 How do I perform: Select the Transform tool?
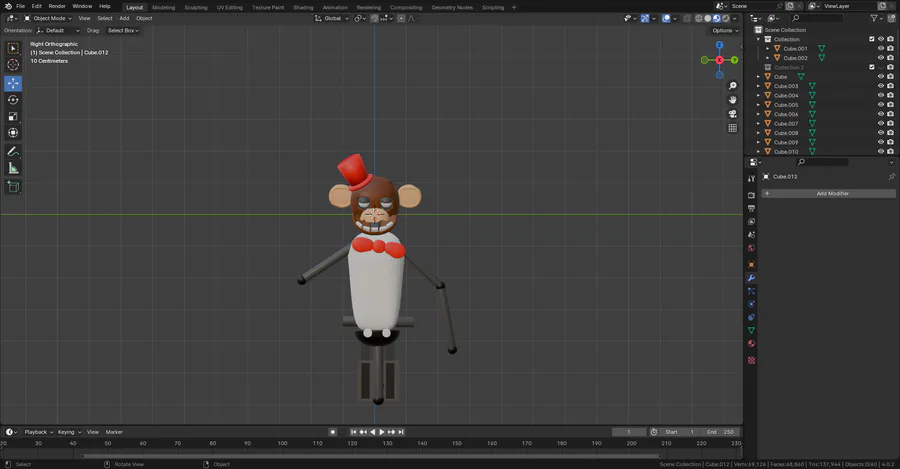point(13,133)
